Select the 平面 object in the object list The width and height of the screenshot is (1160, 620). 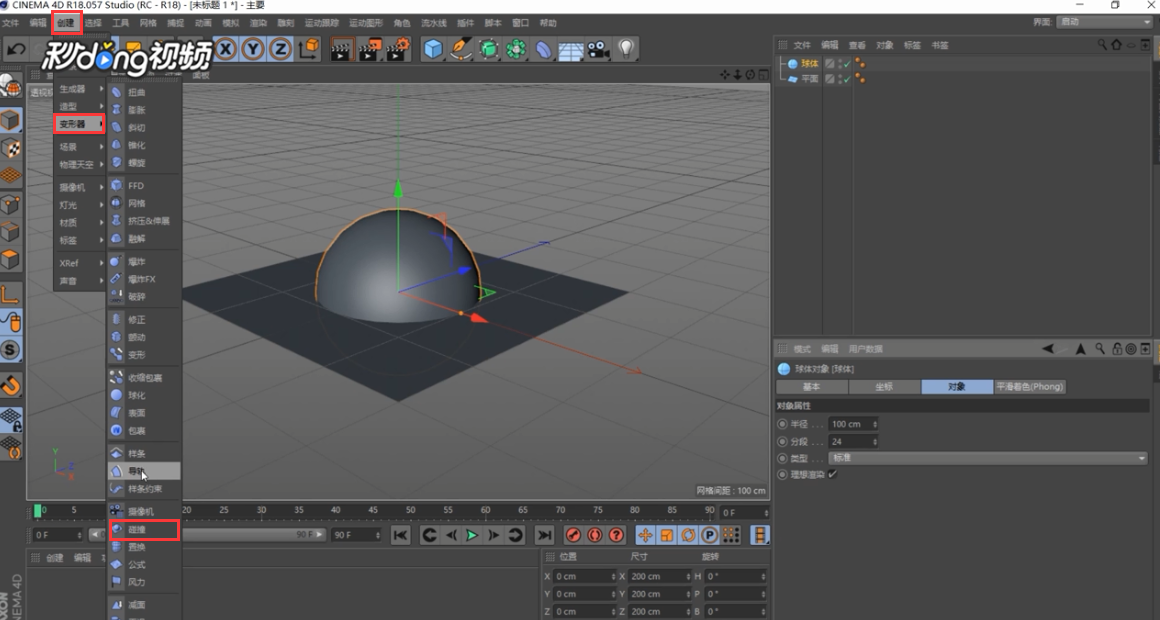click(x=810, y=79)
